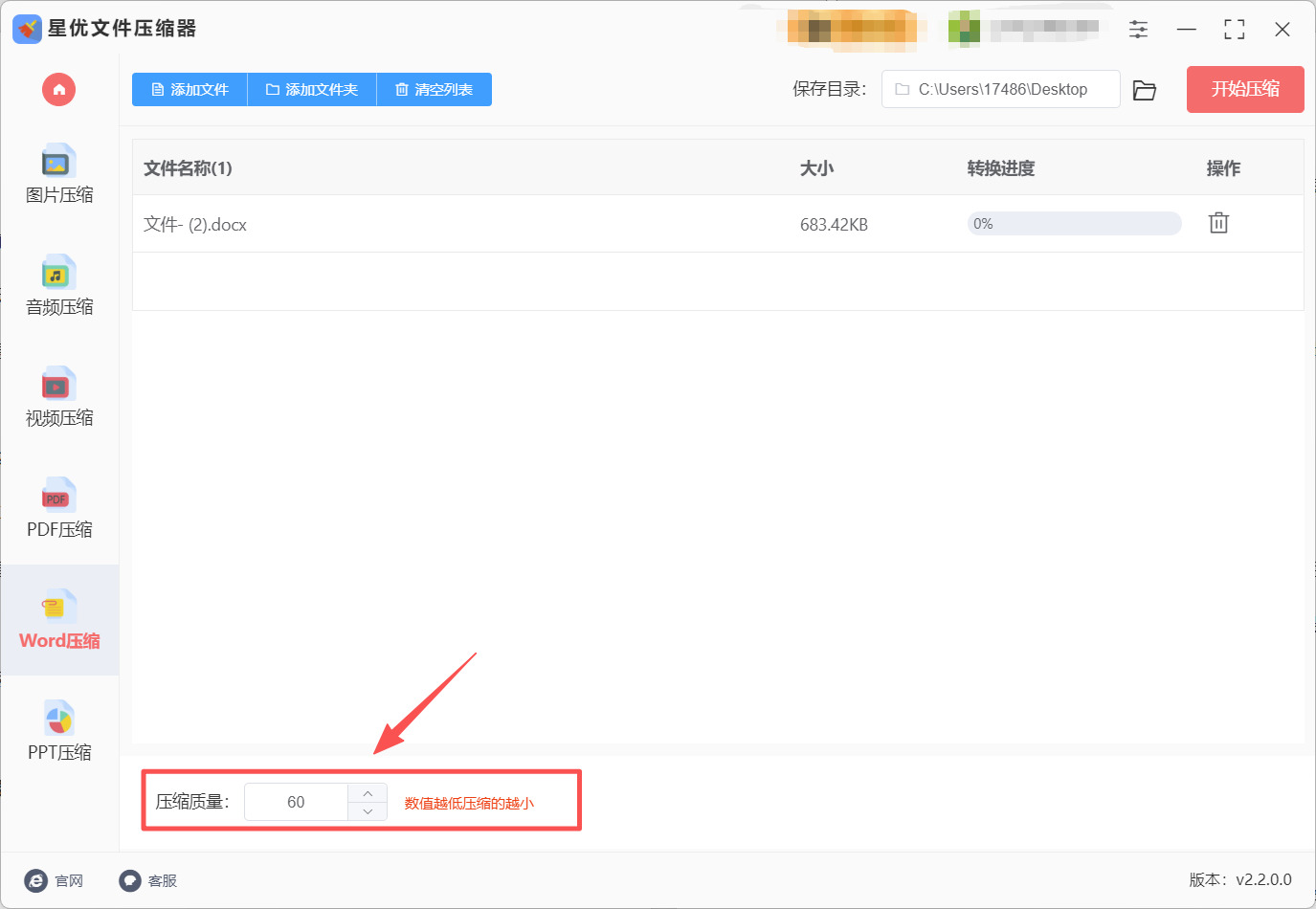Image resolution: width=1316 pixels, height=909 pixels.
Task: Open the 官网 official website link
Action: (55, 880)
